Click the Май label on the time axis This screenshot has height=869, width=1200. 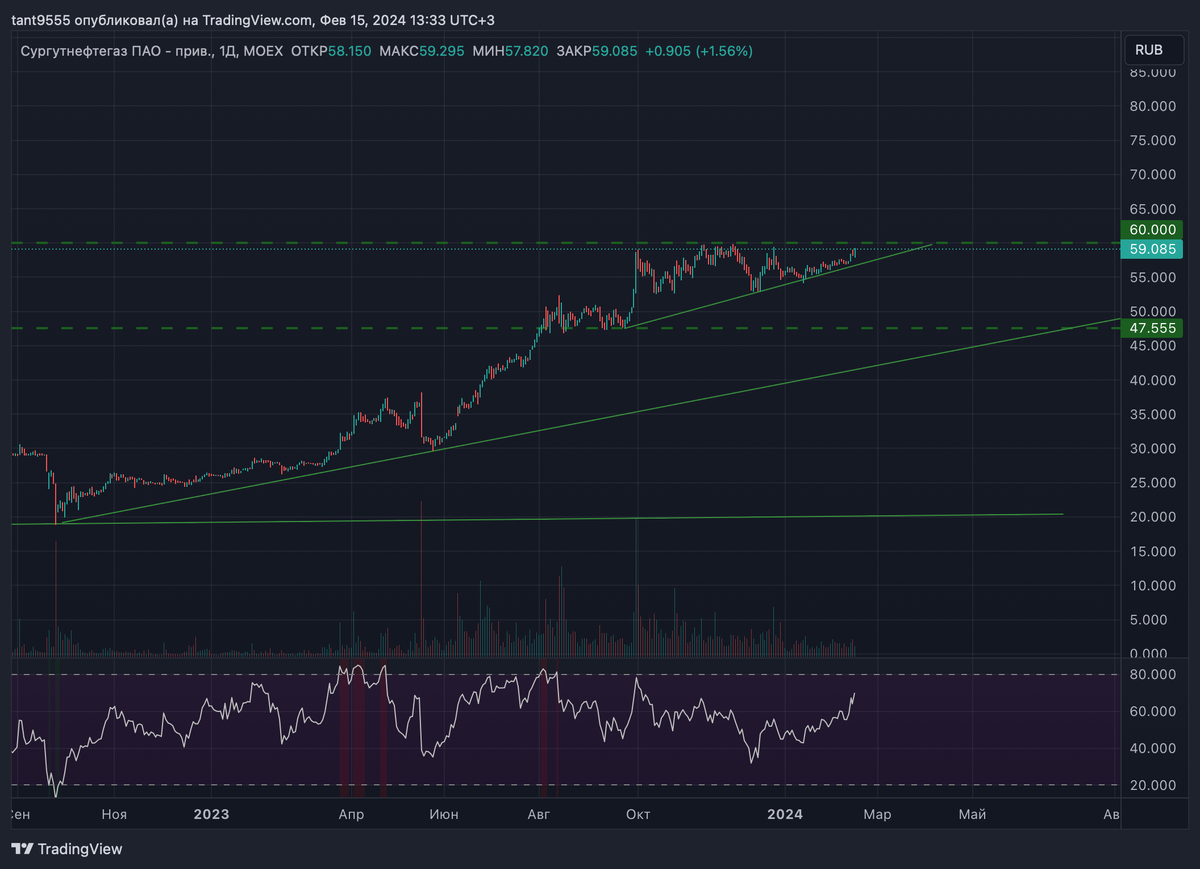click(x=972, y=815)
